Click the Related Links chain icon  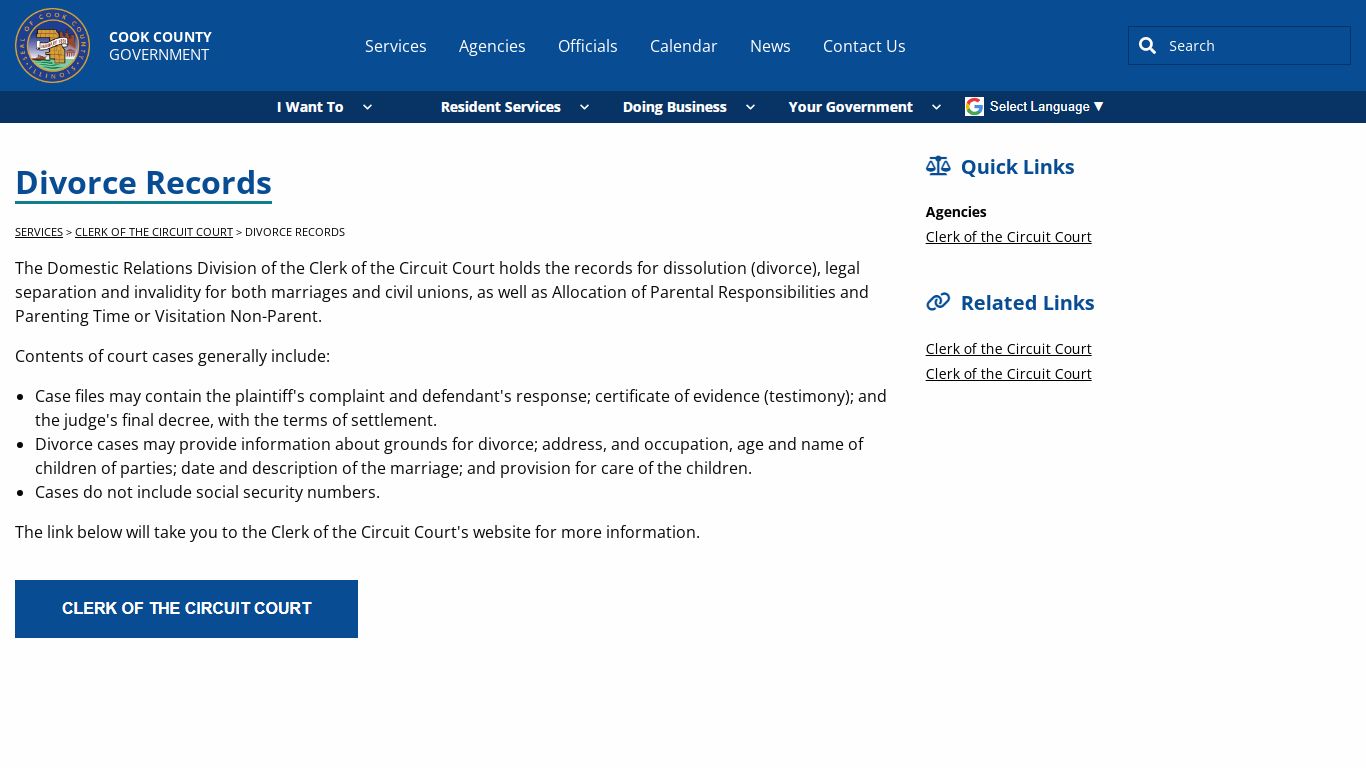click(x=938, y=302)
